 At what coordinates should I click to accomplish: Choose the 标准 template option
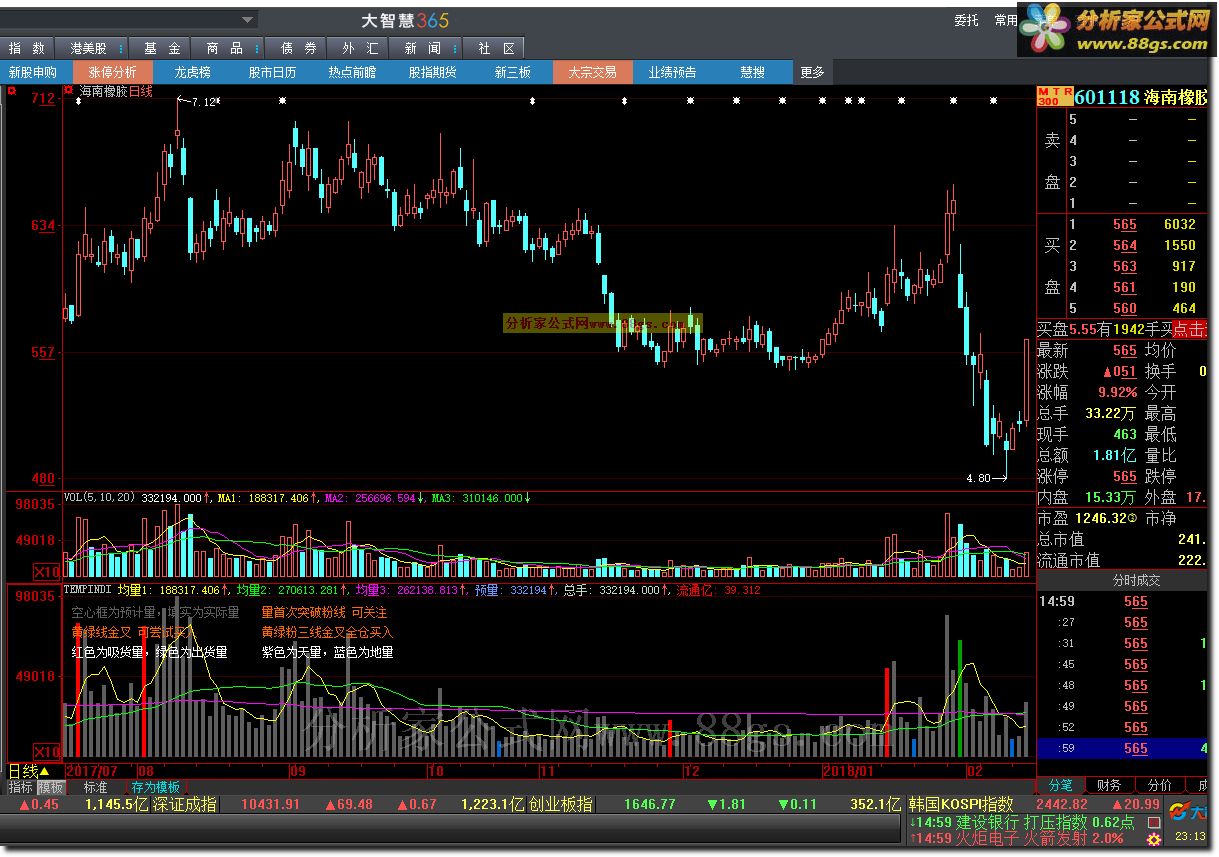(95, 787)
